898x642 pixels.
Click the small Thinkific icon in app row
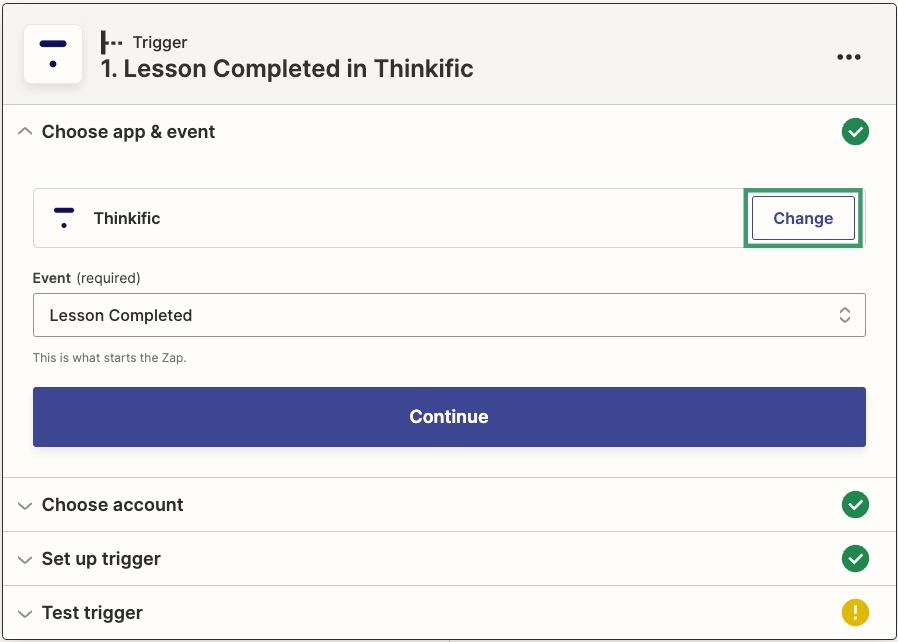click(x=64, y=218)
